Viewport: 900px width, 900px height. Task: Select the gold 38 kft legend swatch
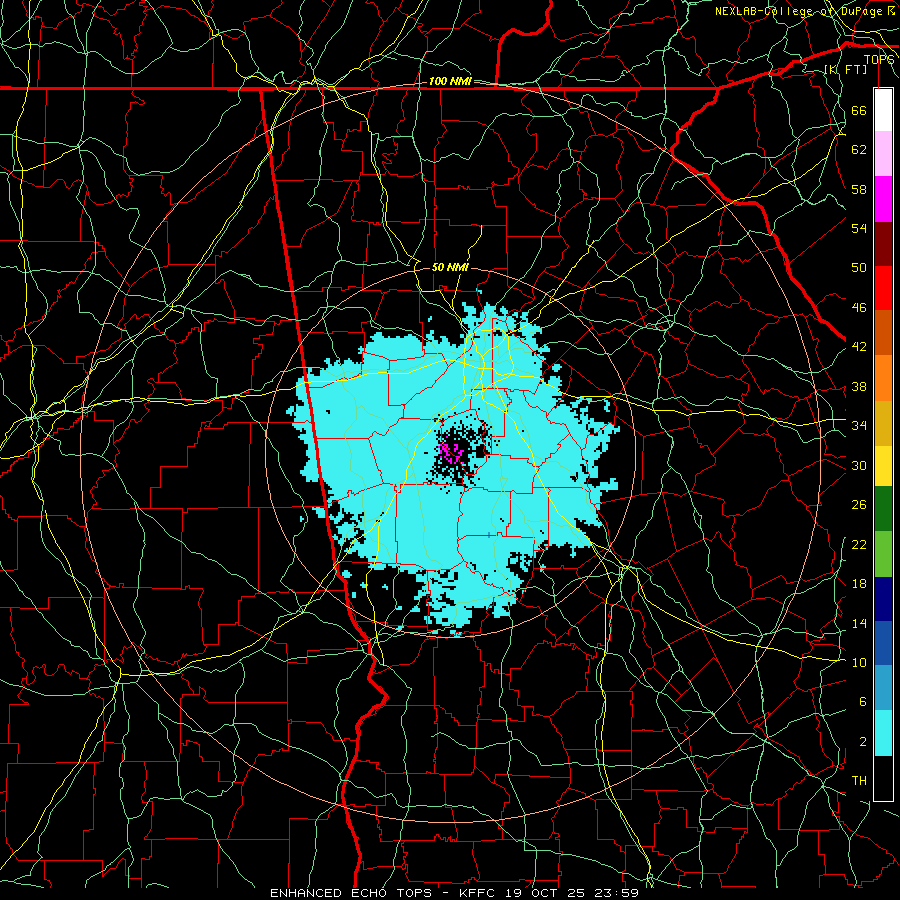pos(883,423)
